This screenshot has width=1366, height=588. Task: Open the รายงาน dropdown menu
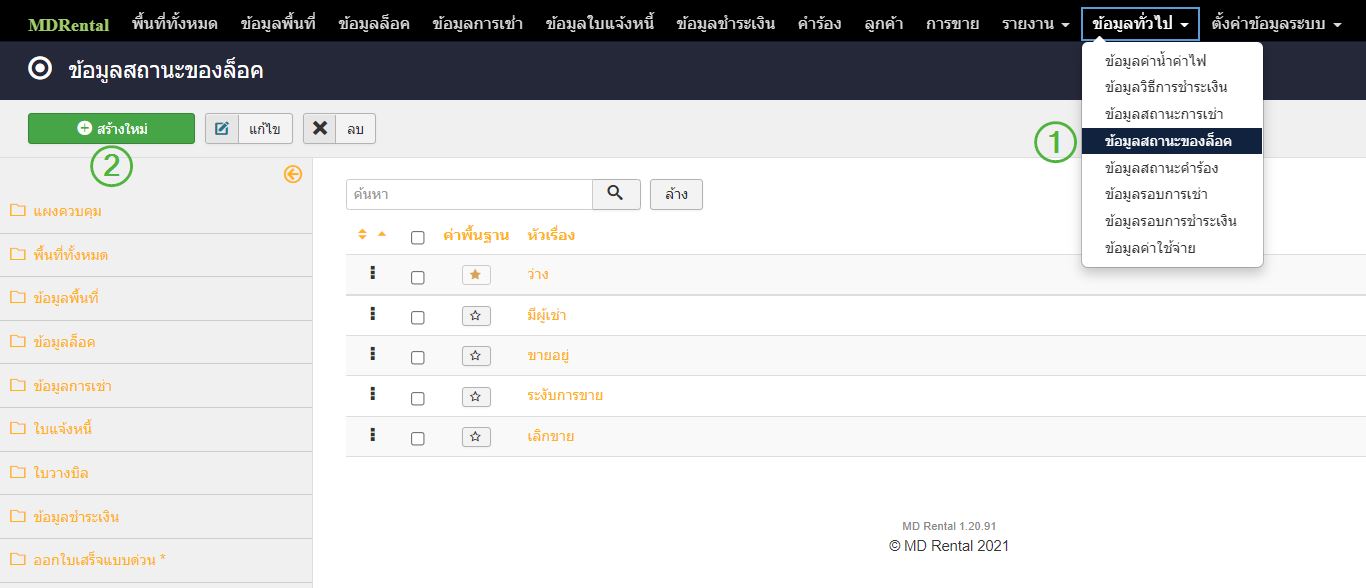pyautogui.click(x=1036, y=23)
